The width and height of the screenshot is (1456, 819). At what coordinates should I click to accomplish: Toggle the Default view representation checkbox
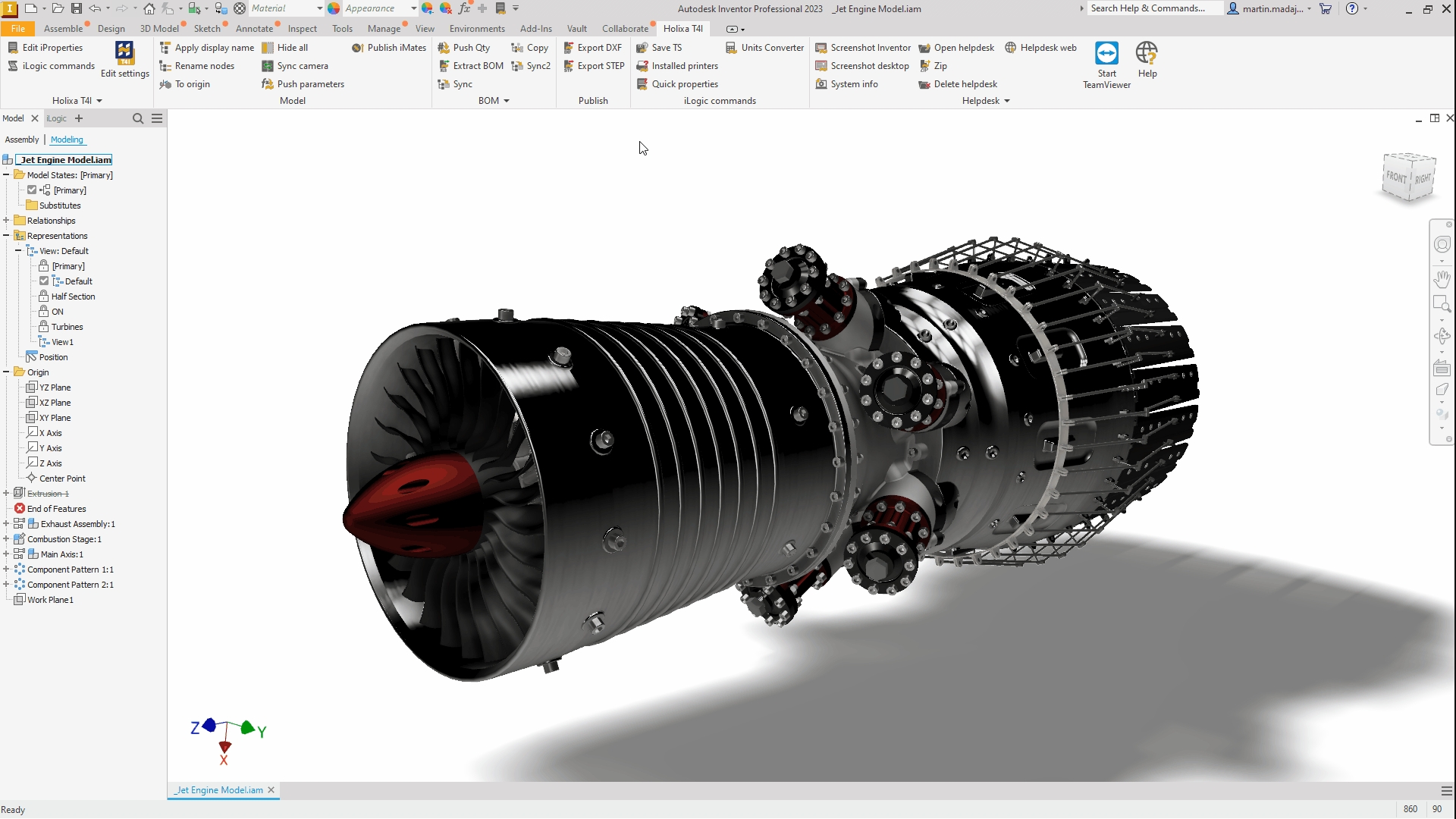[44, 281]
